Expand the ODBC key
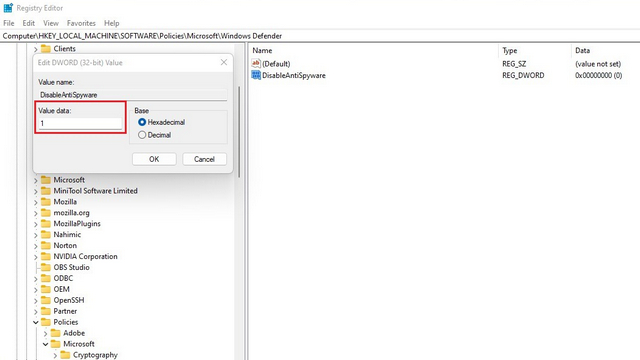 36,279
